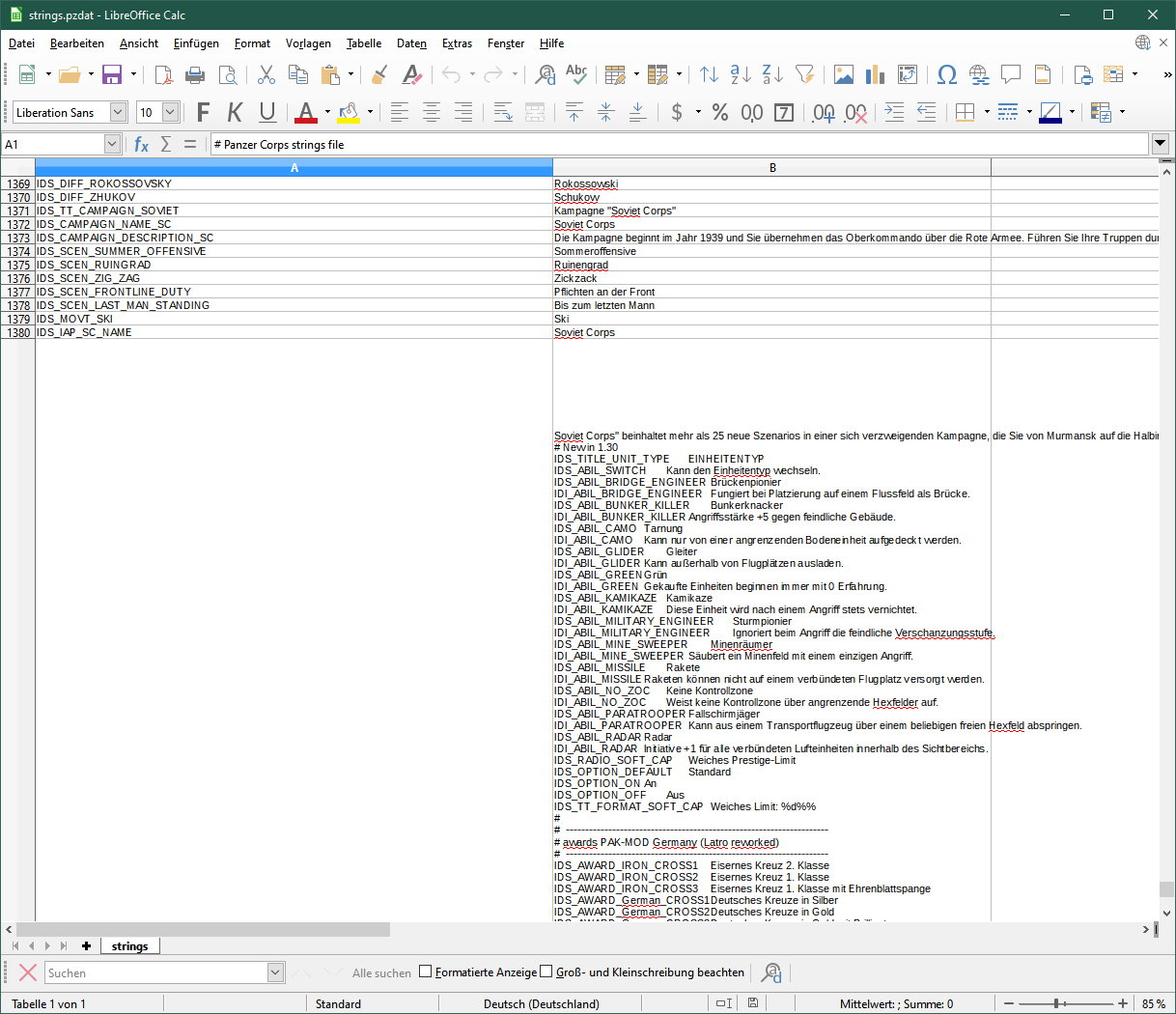Open Find and Replace icon
This screenshot has width=1176, height=1014.
[545, 74]
